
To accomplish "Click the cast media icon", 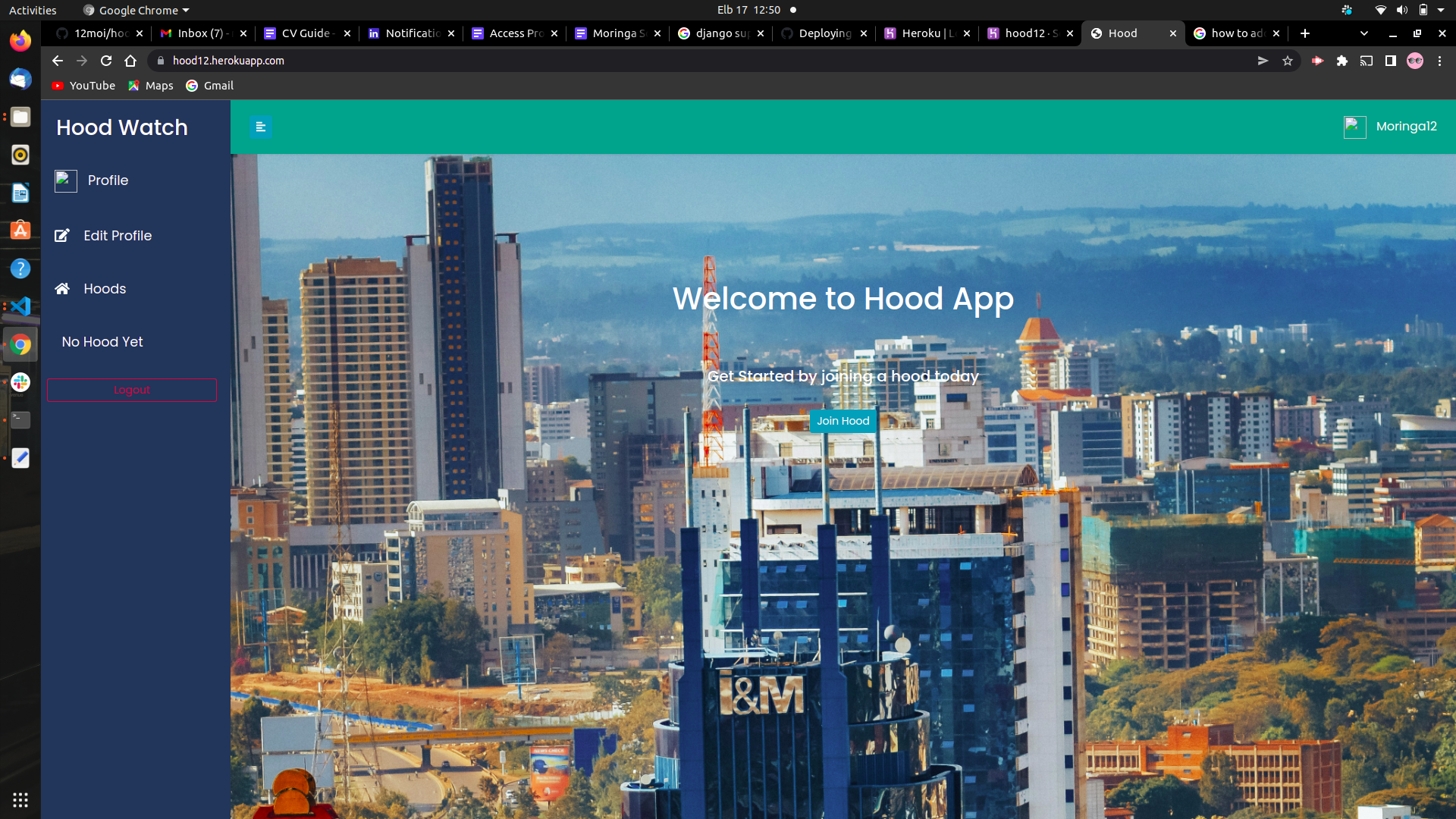I will click(1367, 61).
